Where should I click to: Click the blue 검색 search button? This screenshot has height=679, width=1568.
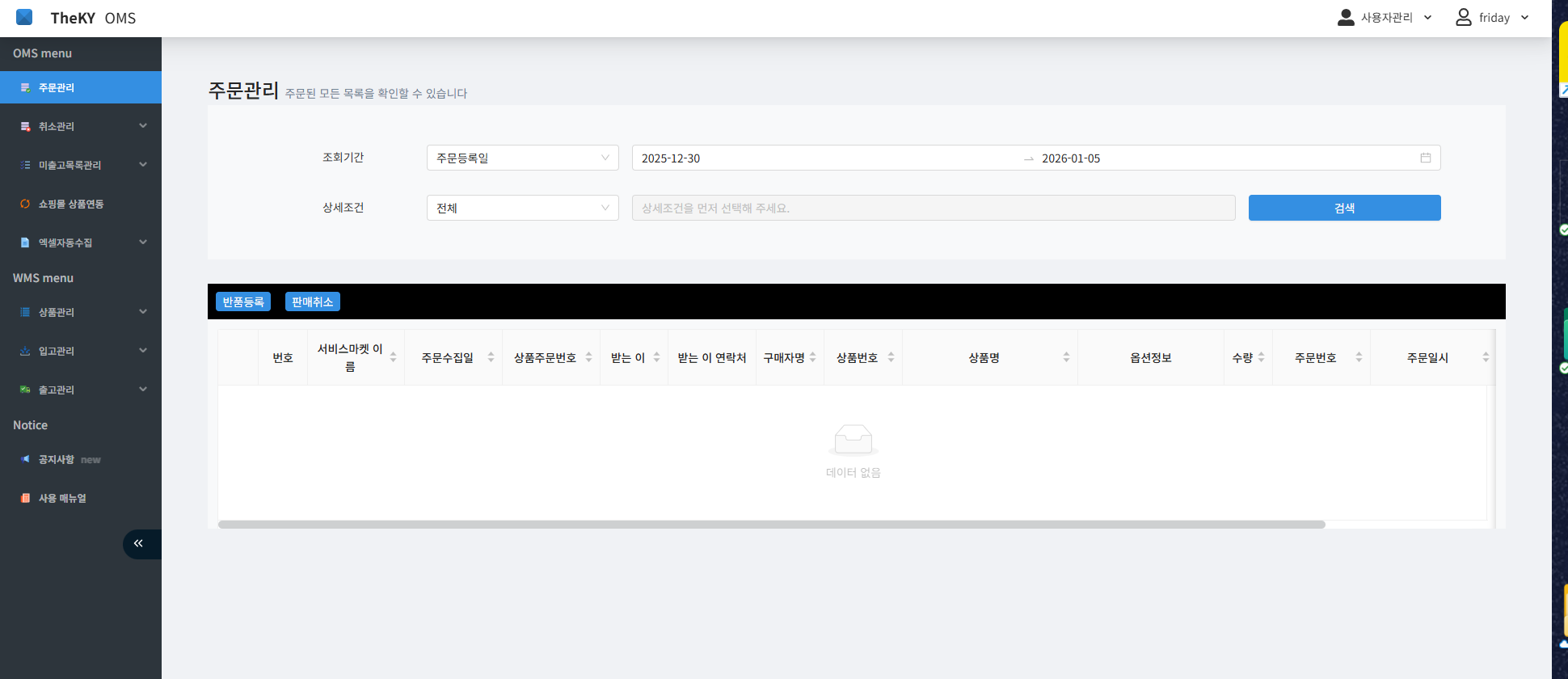pyautogui.click(x=1344, y=208)
